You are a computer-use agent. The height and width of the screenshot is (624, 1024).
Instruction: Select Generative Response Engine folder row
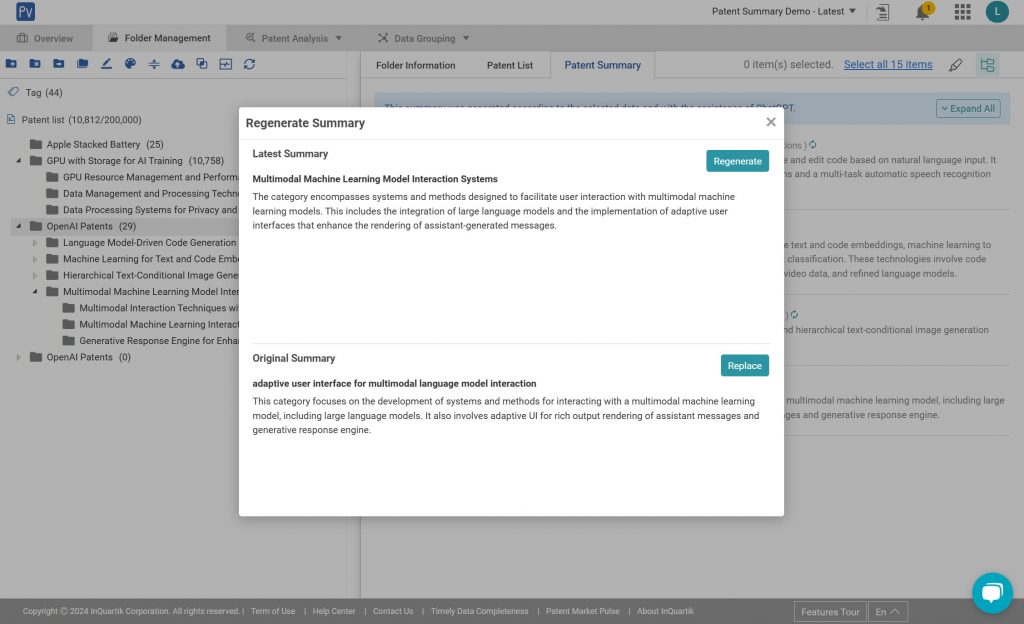tap(150, 340)
